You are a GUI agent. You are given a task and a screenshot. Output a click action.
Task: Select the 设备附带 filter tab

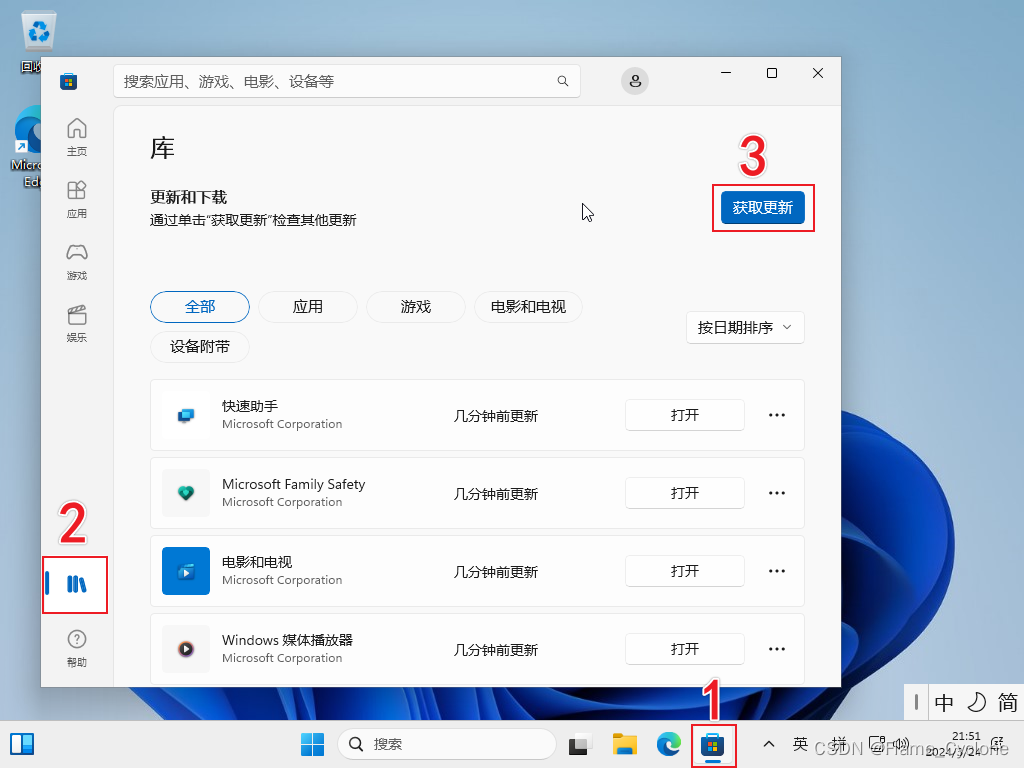click(200, 347)
